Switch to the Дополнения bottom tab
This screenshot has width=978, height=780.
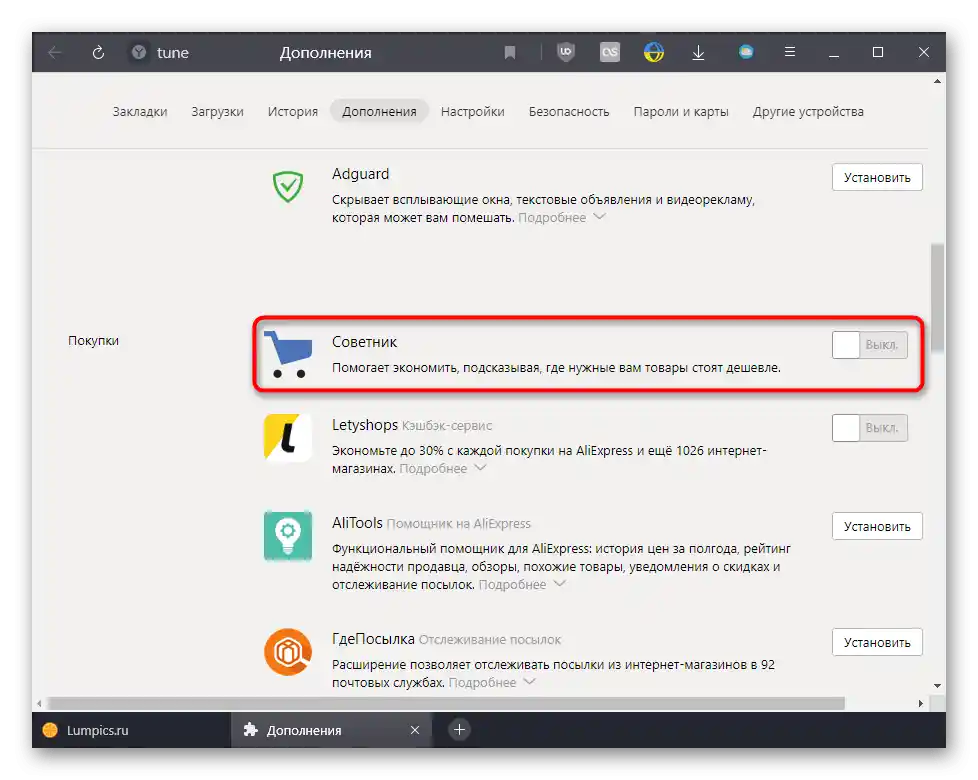(x=332, y=730)
